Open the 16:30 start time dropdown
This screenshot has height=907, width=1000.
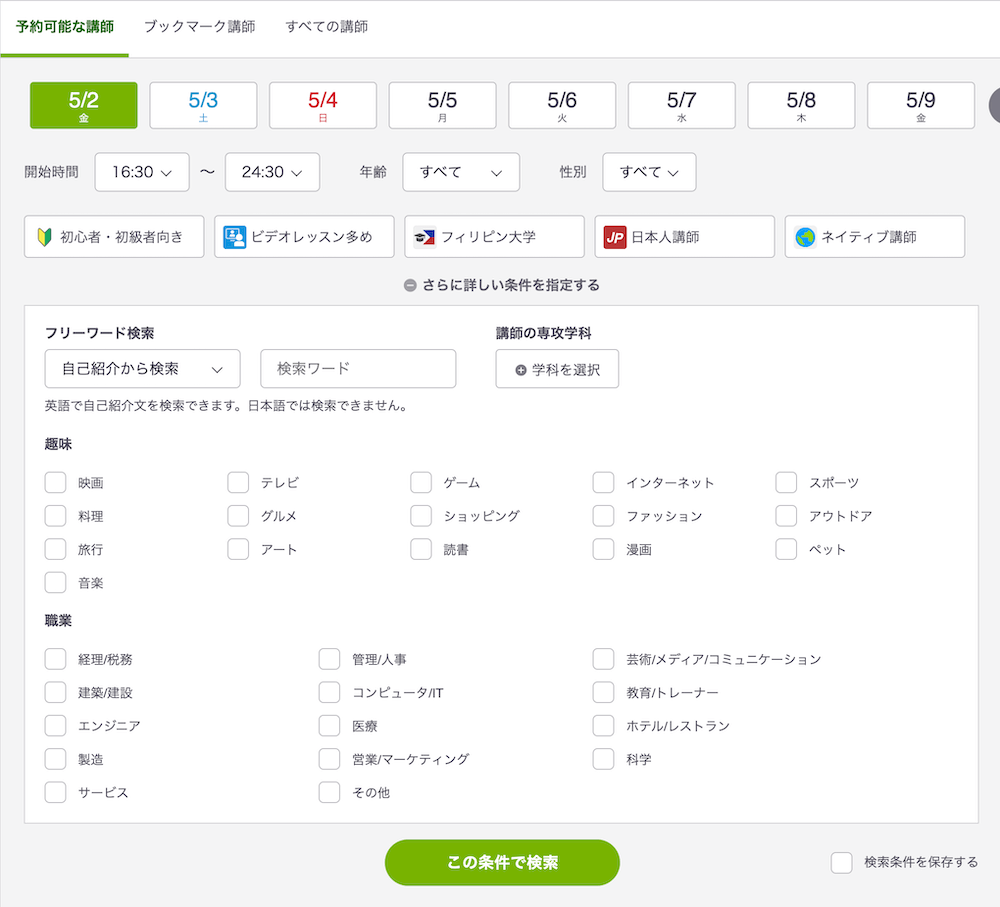coord(142,172)
